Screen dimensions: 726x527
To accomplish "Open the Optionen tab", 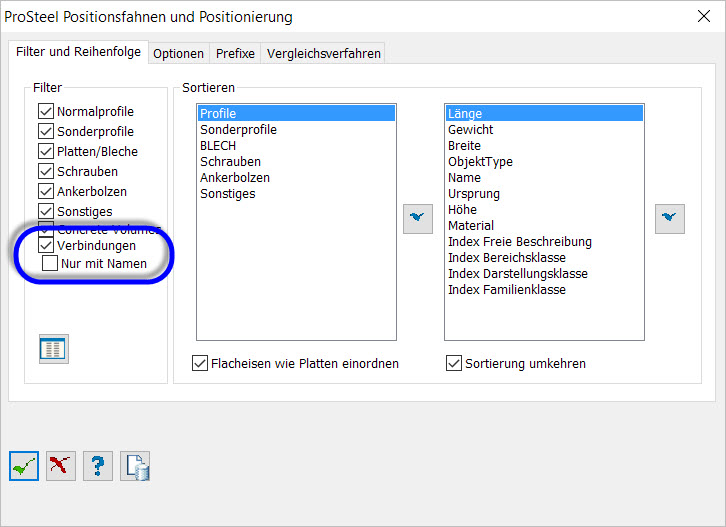I will click(179, 54).
